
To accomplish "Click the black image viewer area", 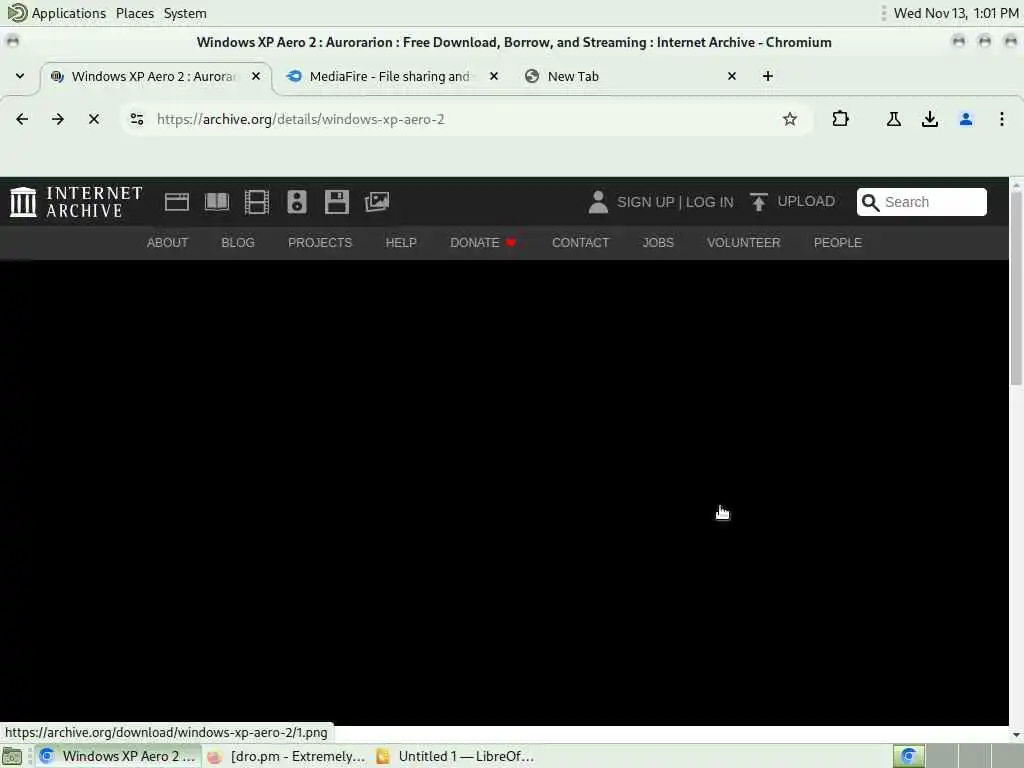I will [504, 492].
